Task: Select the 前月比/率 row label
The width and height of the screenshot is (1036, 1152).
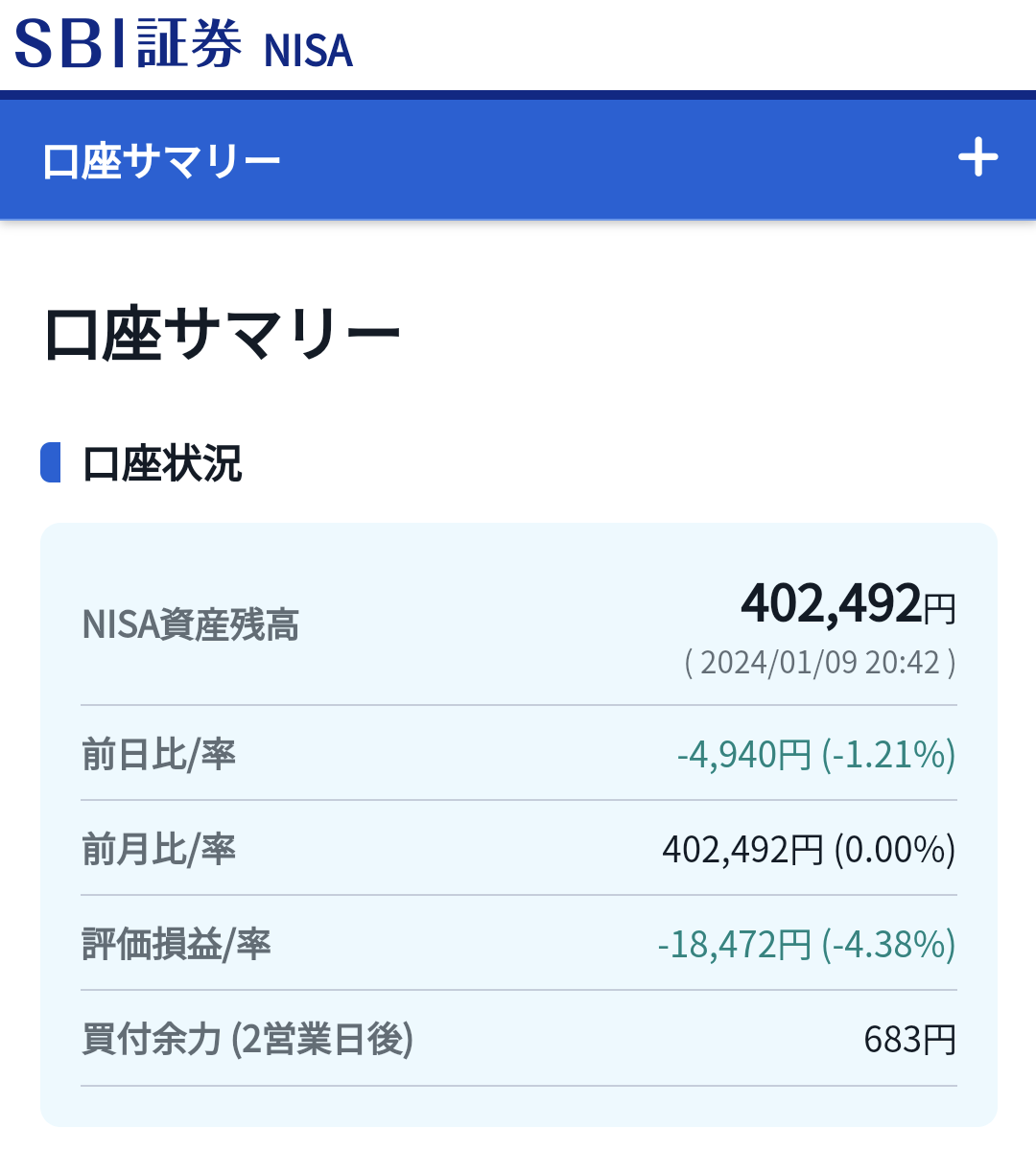Action: [158, 850]
